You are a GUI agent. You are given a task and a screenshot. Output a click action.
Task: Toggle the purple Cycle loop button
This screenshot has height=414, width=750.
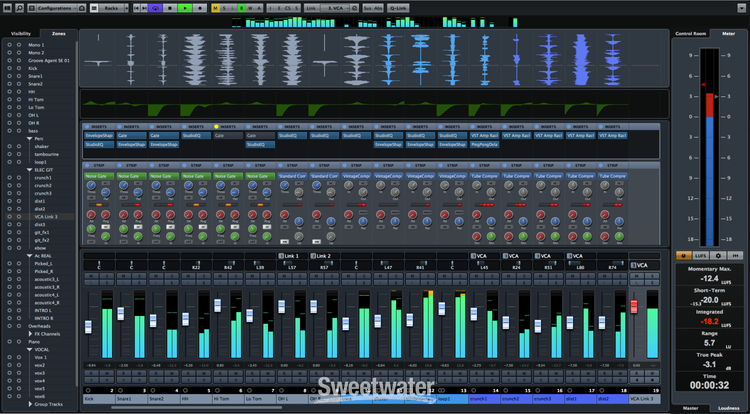(155, 7)
